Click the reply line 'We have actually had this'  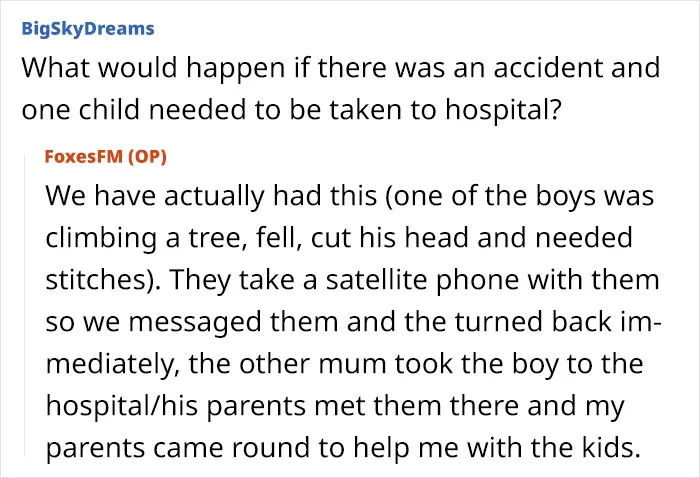point(350,195)
